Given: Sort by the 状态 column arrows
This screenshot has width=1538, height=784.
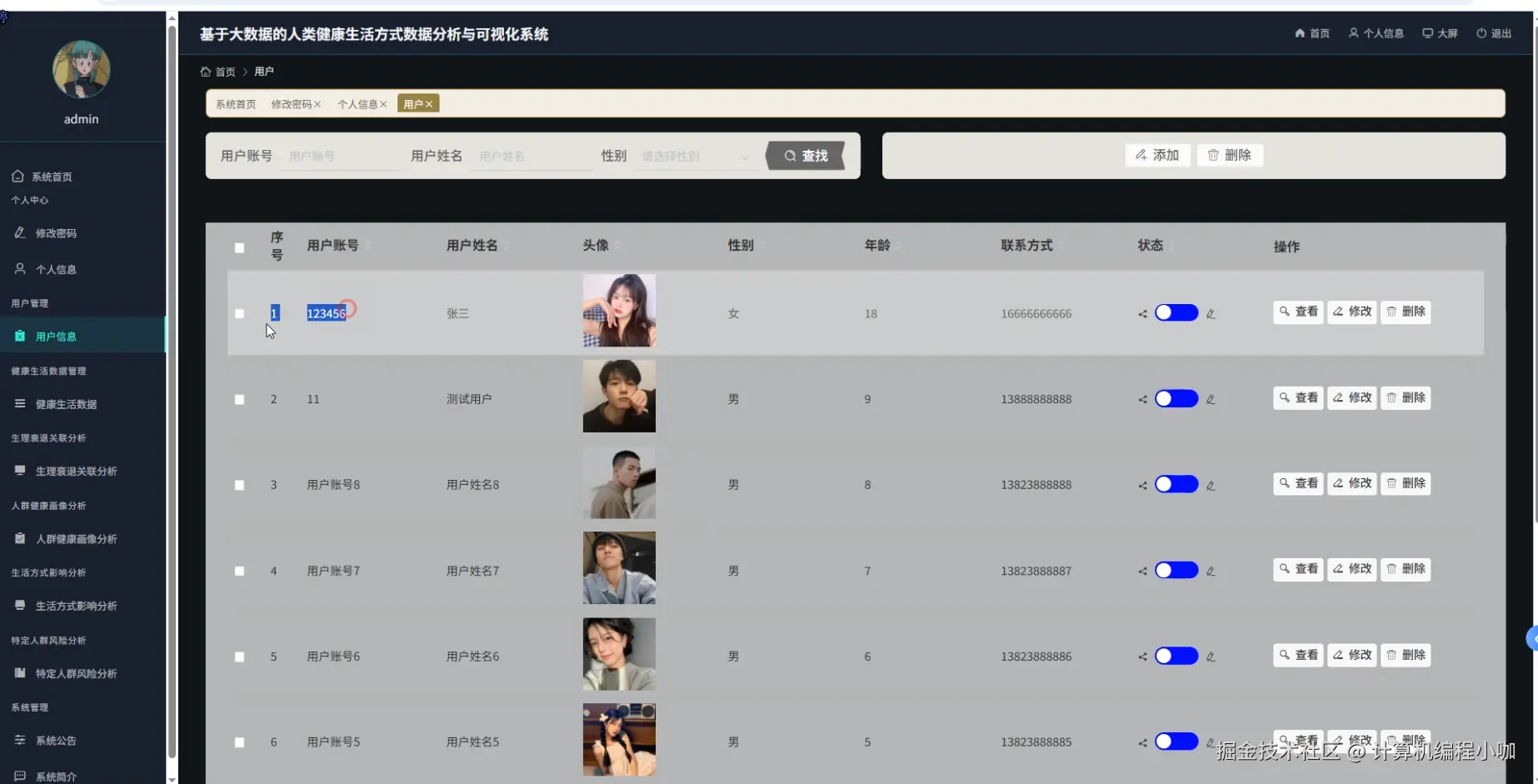Looking at the screenshot, I should [1171, 246].
